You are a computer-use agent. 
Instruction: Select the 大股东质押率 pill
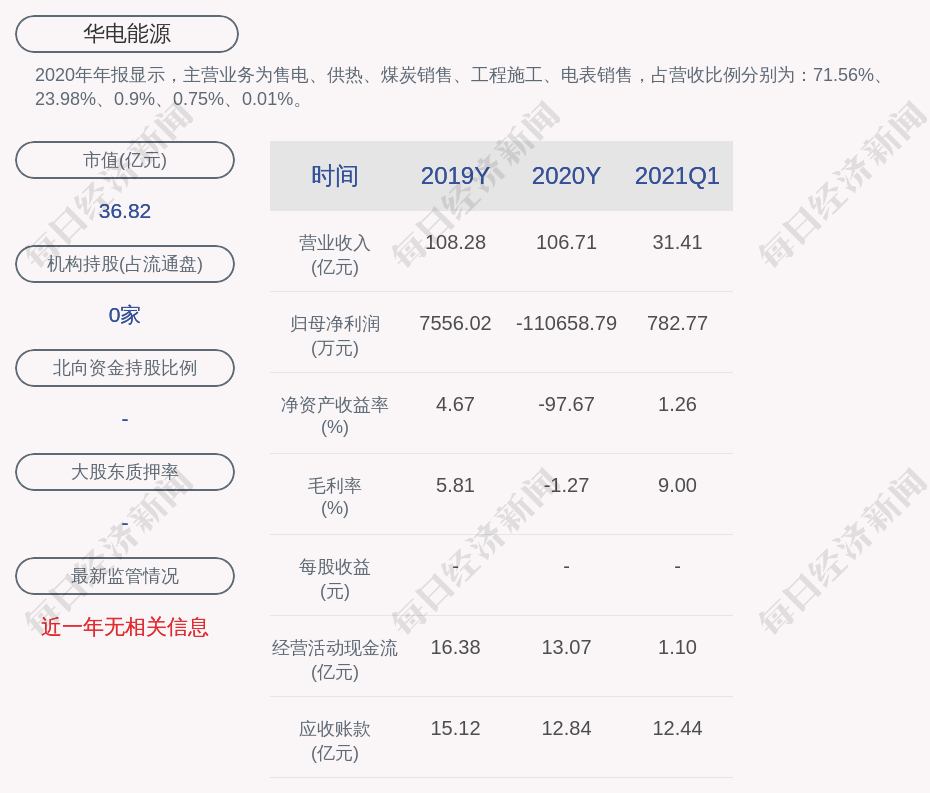125,472
